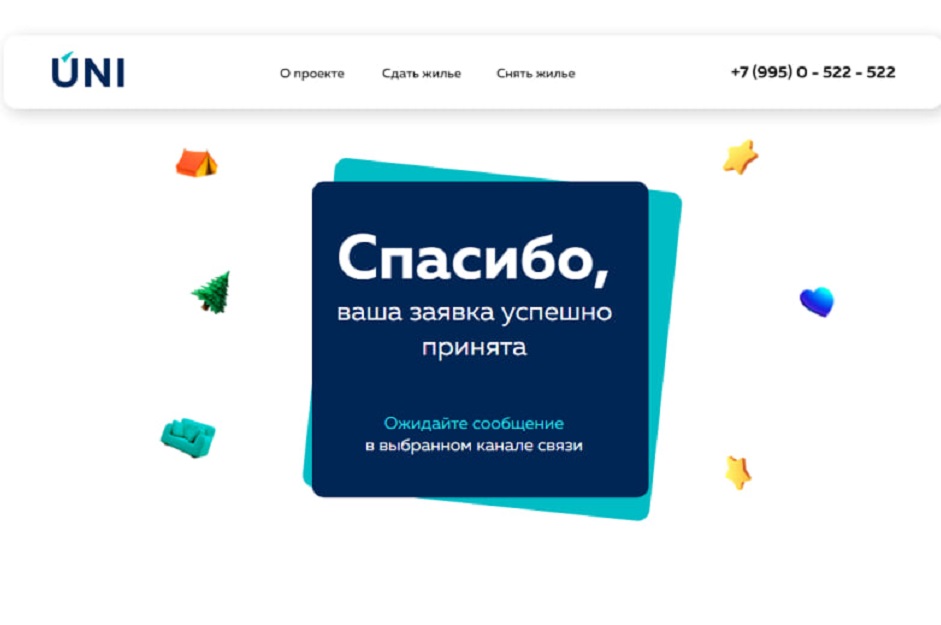Click the big Спасибо heading
This screenshot has width=941, height=625.
[x=474, y=258]
